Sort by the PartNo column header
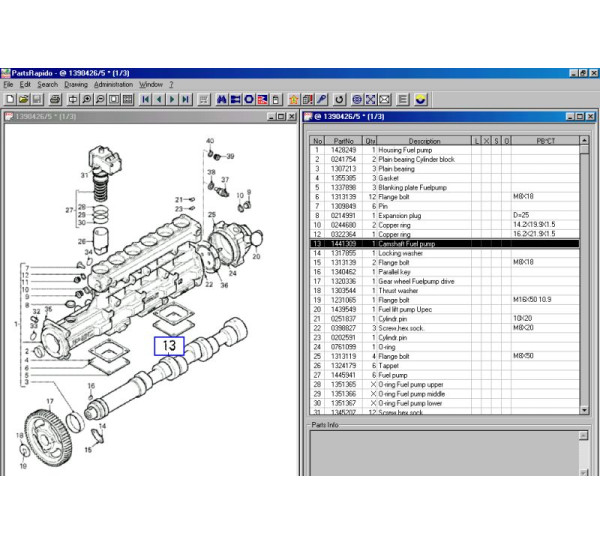This screenshot has height=544, width=600. click(x=344, y=141)
